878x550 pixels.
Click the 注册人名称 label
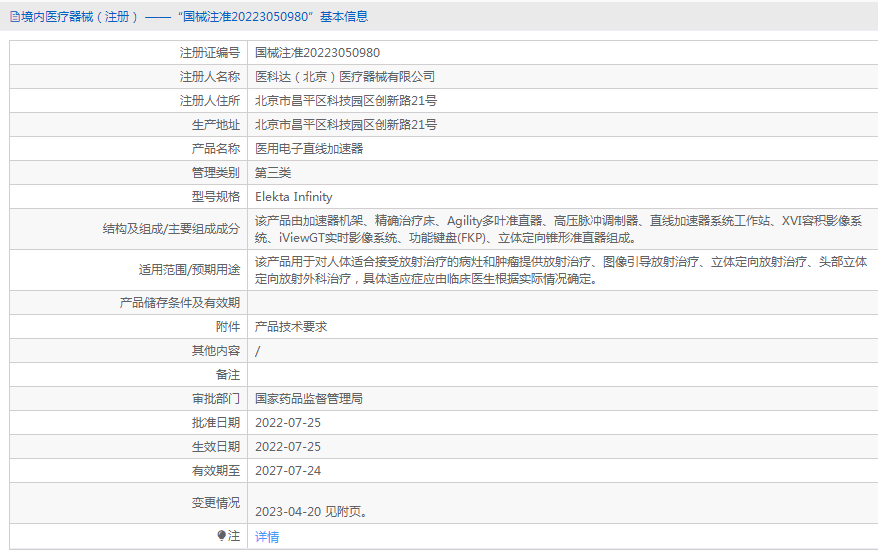209,77
